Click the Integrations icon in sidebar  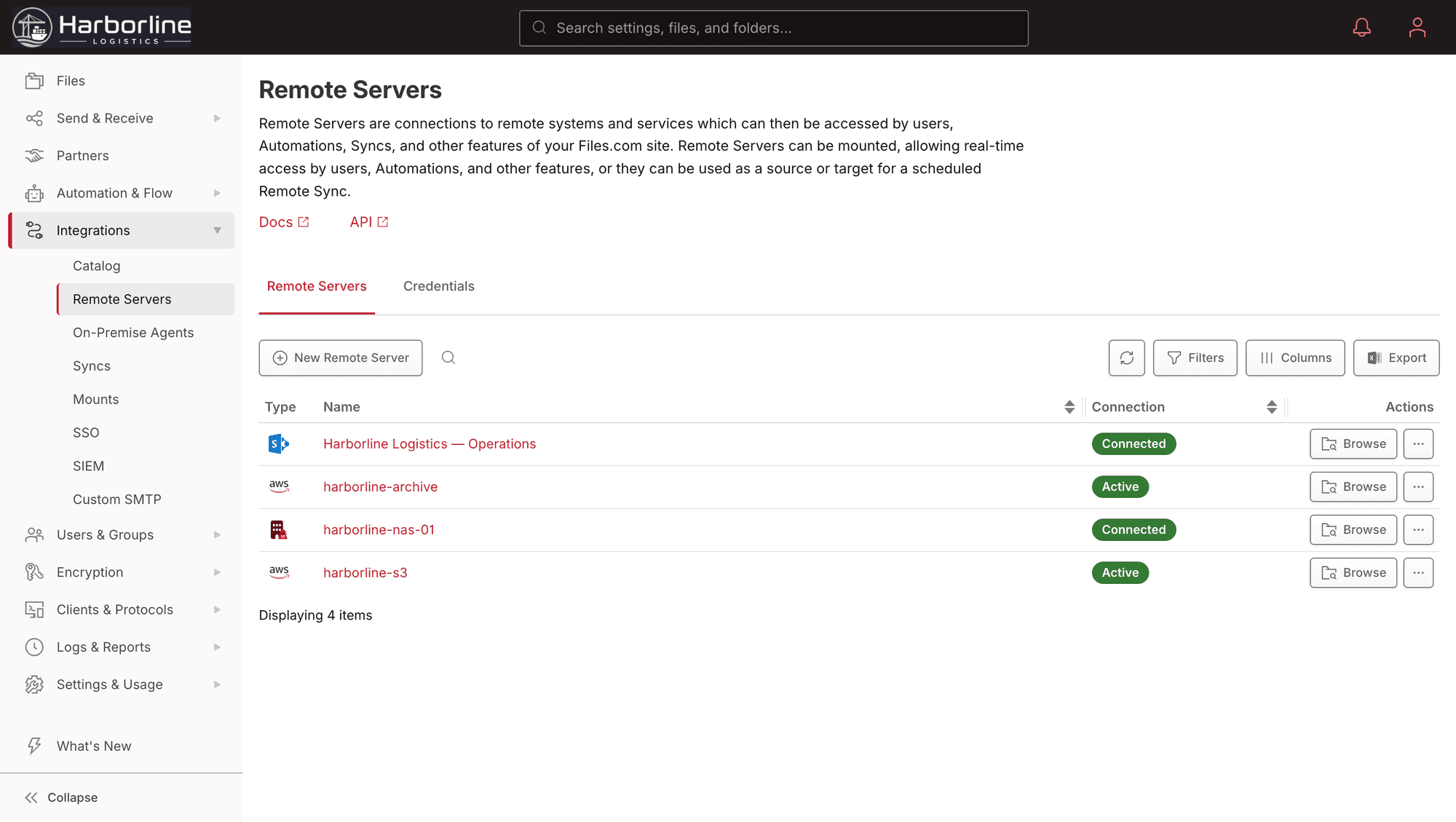coord(34,230)
